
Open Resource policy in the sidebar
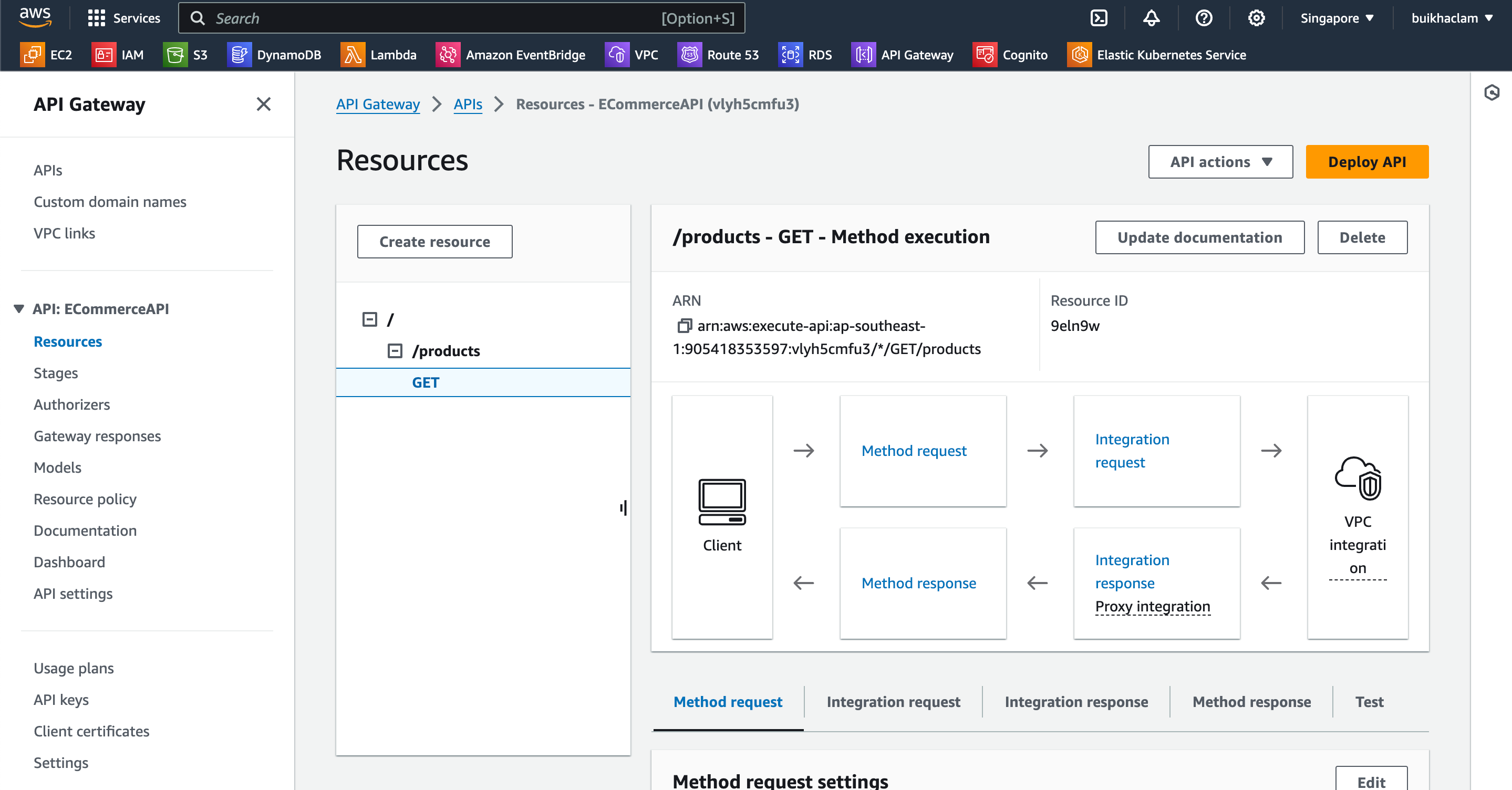(x=85, y=500)
